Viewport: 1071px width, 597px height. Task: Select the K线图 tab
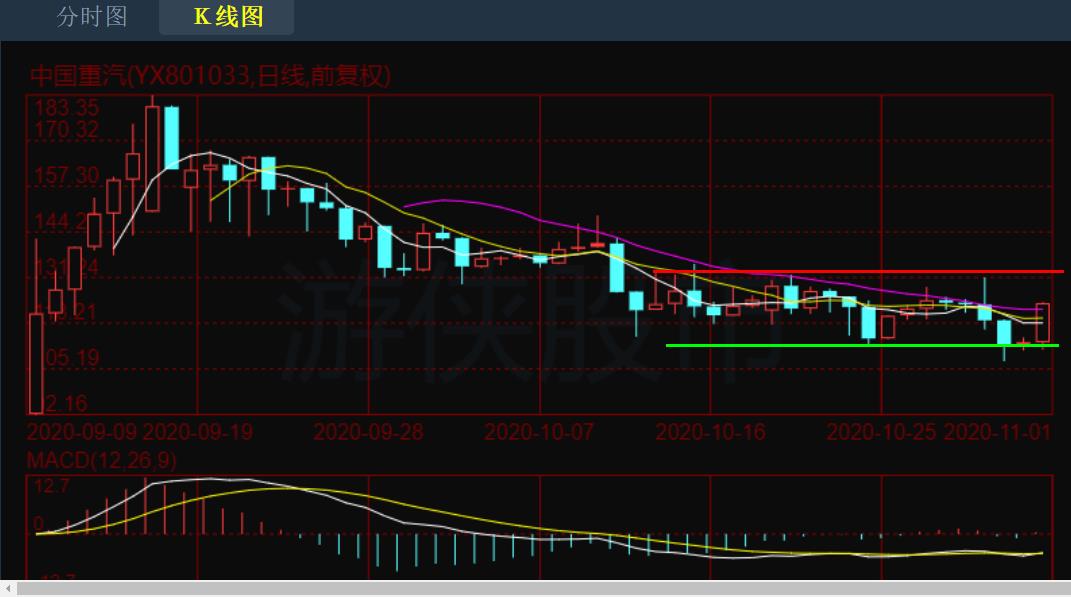coord(227,16)
